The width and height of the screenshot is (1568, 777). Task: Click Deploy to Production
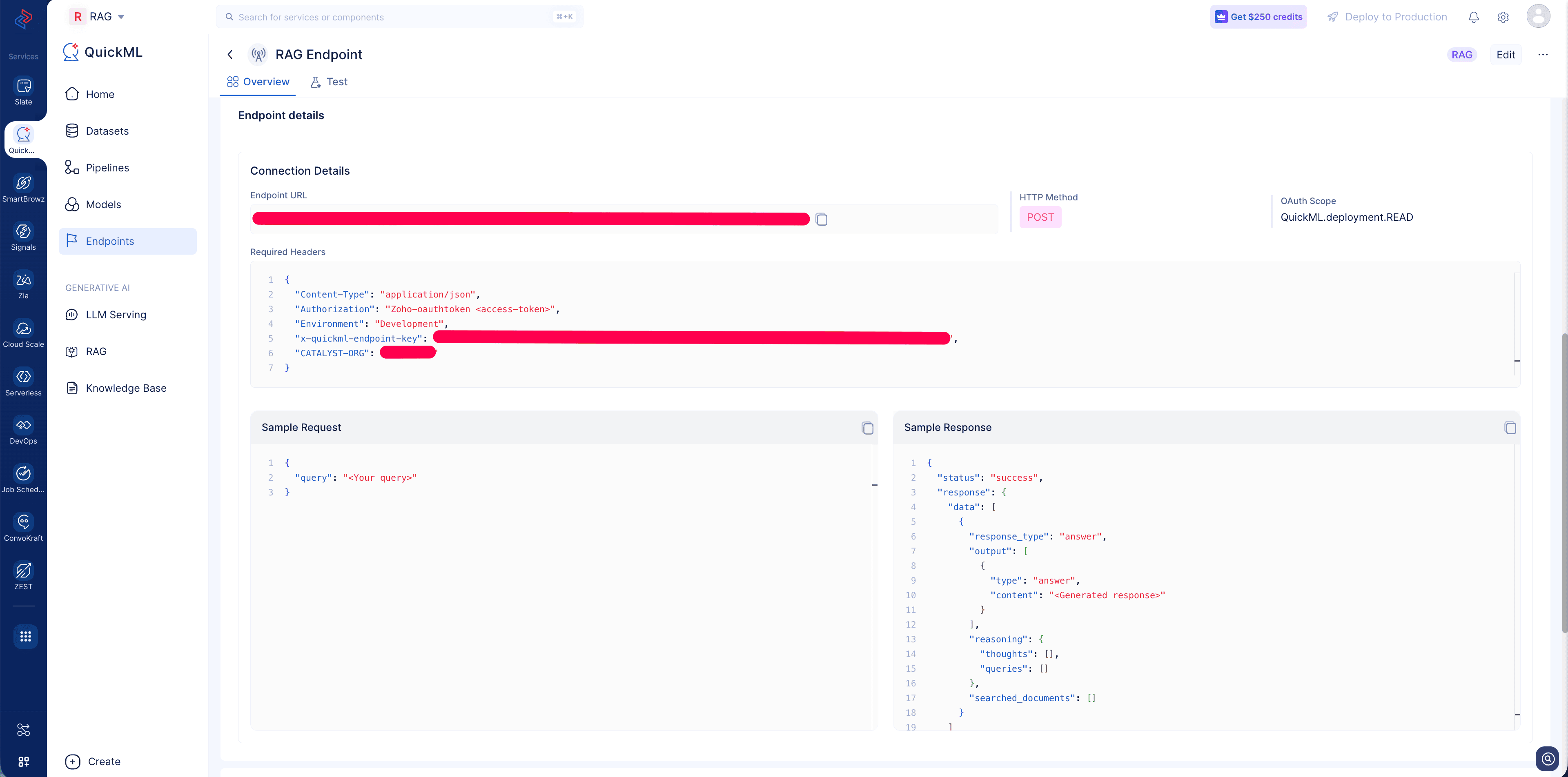point(1387,17)
